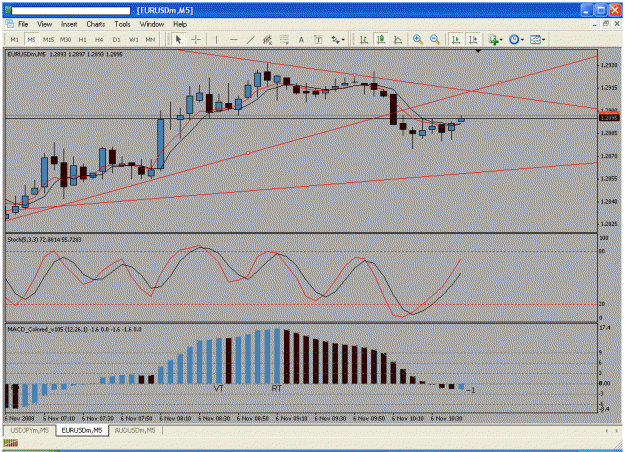Open the View menu
Screen dimensions: 625x452
coord(45,24)
